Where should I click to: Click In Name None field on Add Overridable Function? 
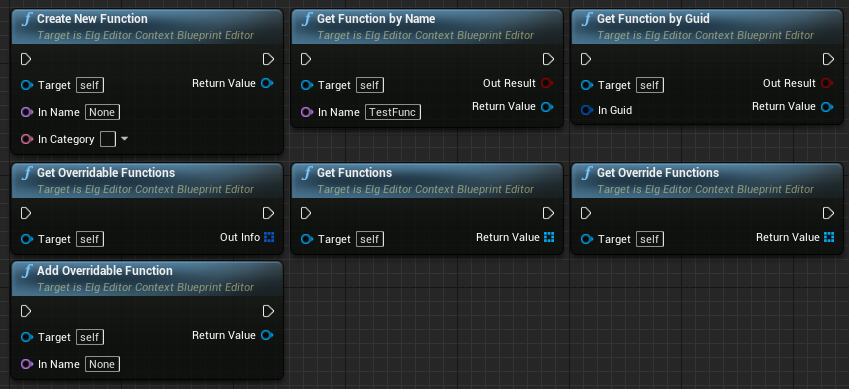(x=102, y=364)
